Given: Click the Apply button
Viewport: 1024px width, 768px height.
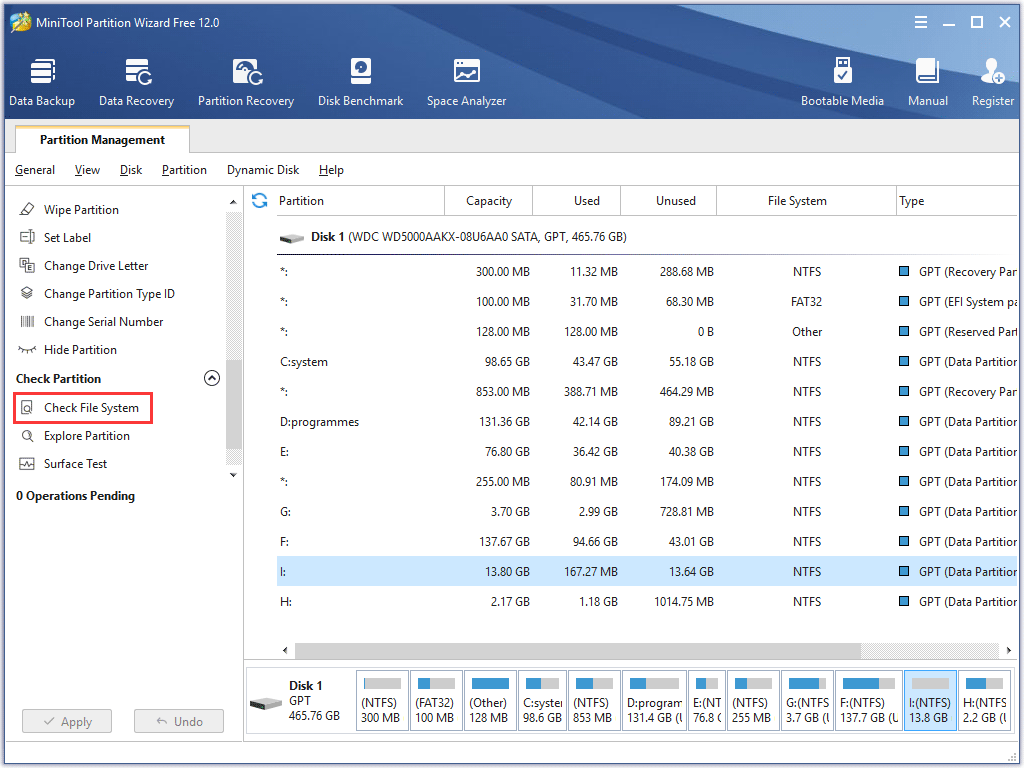Looking at the screenshot, I should click(x=67, y=722).
